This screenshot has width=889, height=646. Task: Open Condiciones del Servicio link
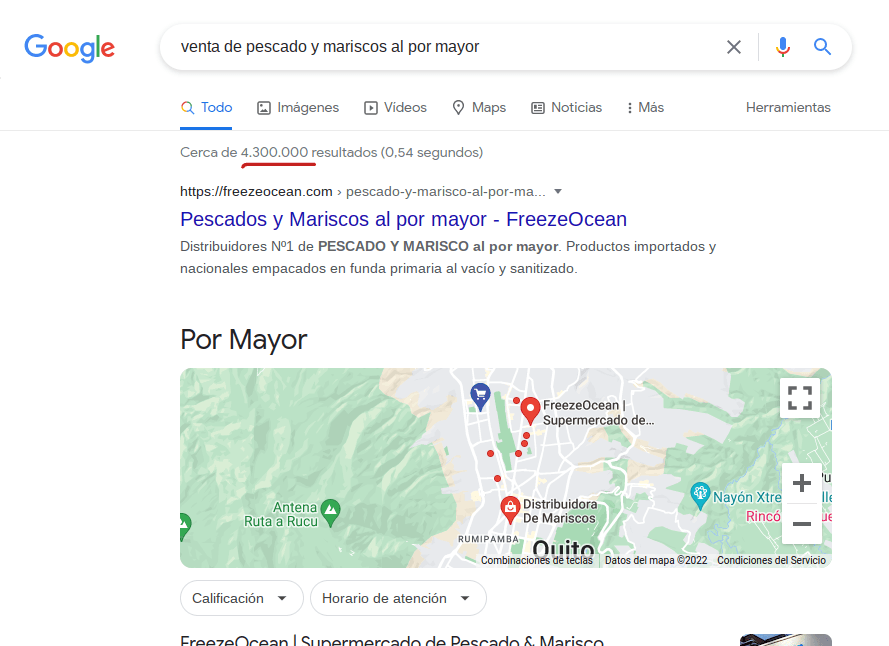click(x=771, y=560)
